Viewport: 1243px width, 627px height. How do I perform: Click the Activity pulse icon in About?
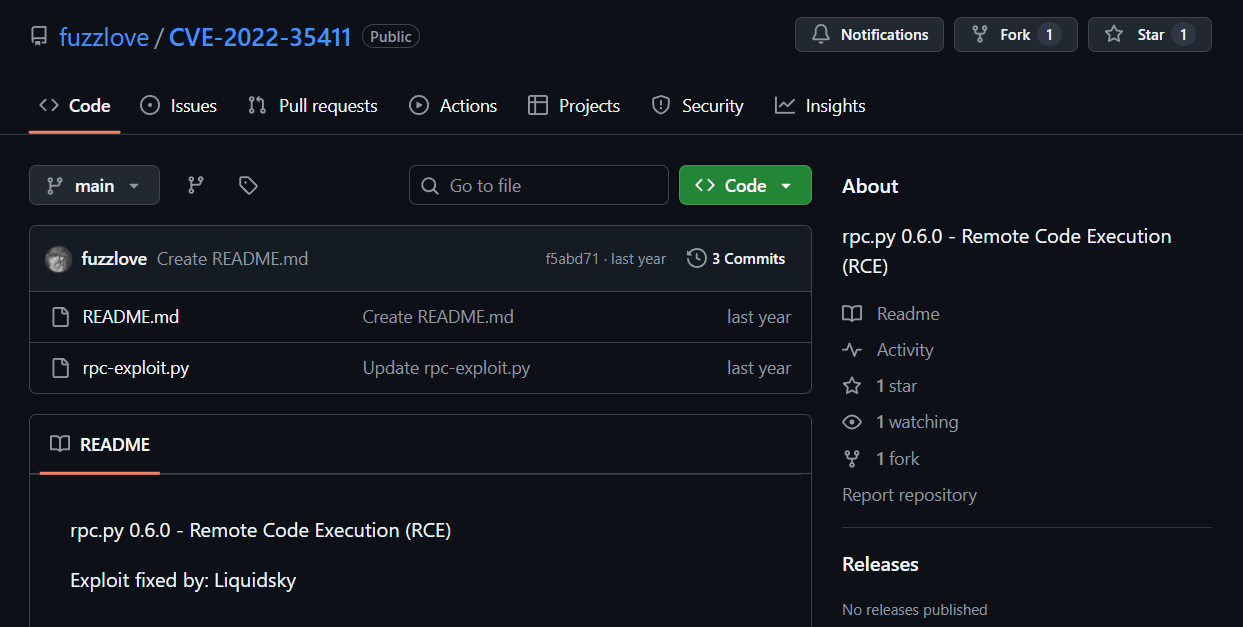point(852,350)
